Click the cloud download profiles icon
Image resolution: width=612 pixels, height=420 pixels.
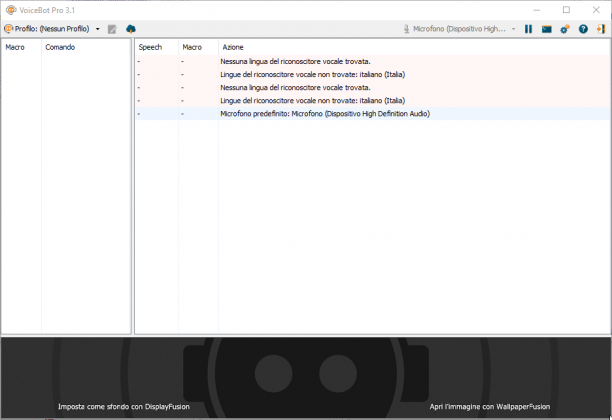point(131,29)
